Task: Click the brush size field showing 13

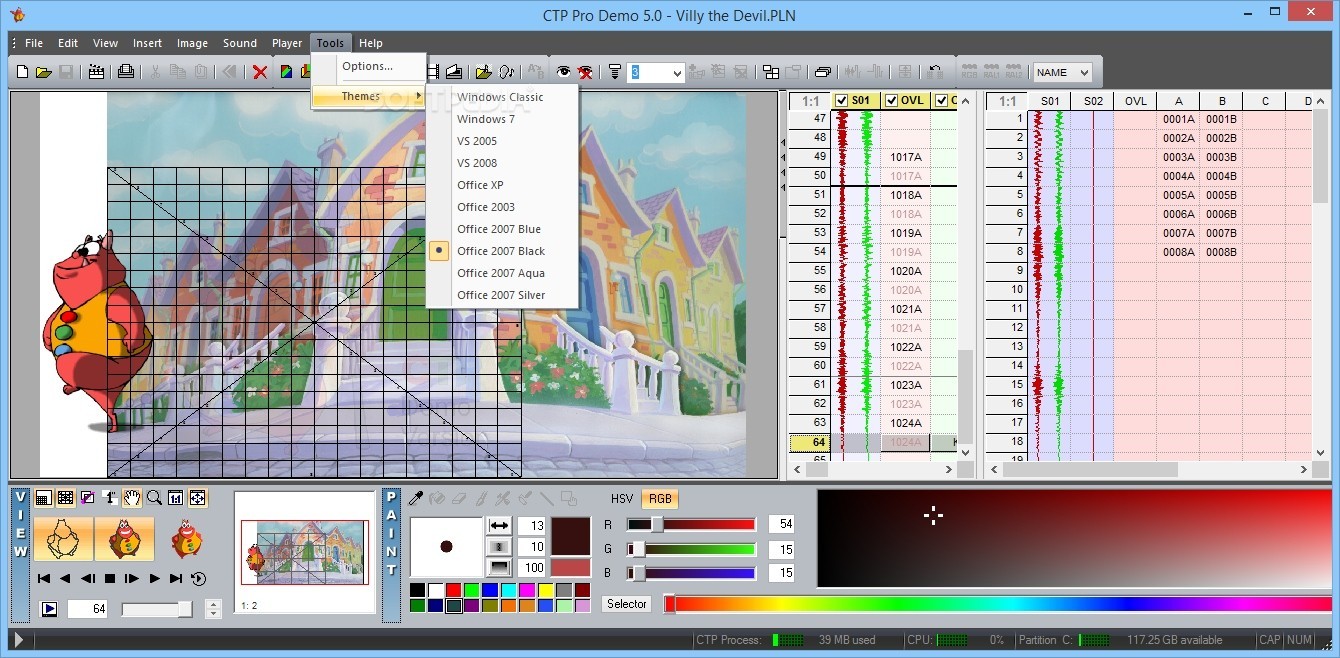Action: point(532,525)
